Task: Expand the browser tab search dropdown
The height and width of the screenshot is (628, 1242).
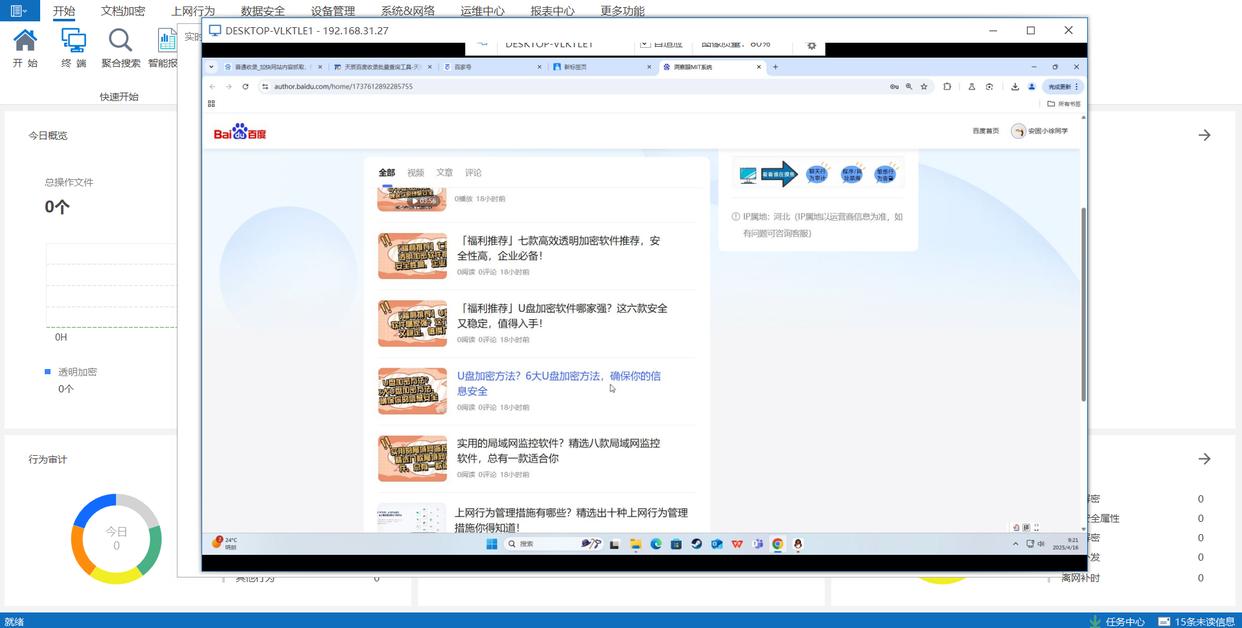Action: coord(211,67)
